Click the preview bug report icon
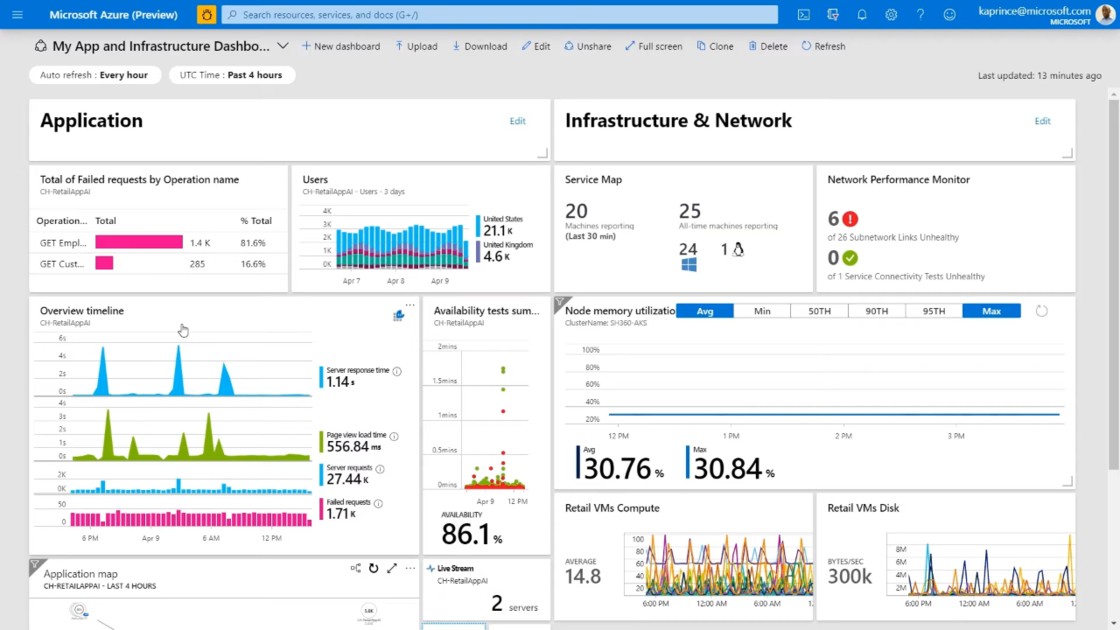This screenshot has width=1120, height=630. coord(206,14)
